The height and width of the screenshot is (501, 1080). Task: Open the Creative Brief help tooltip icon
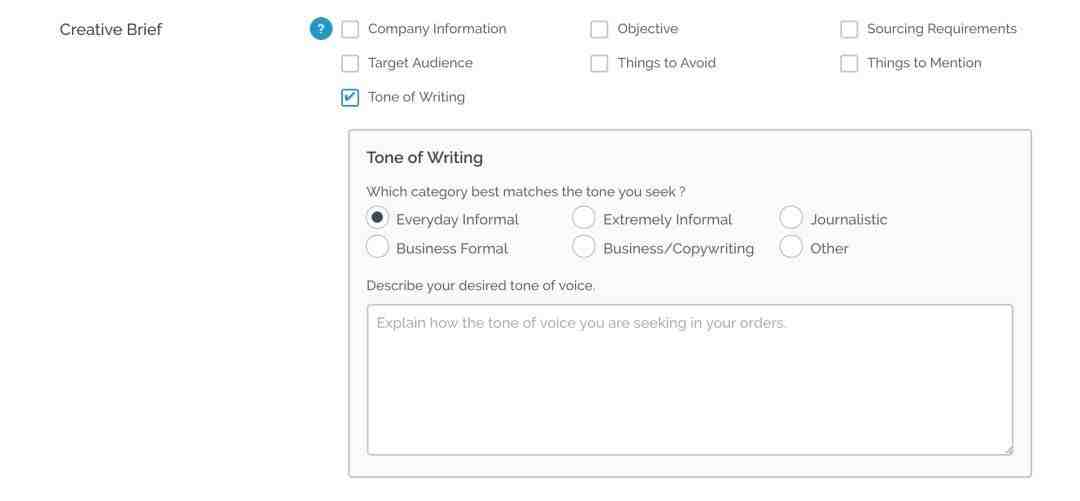(320, 29)
